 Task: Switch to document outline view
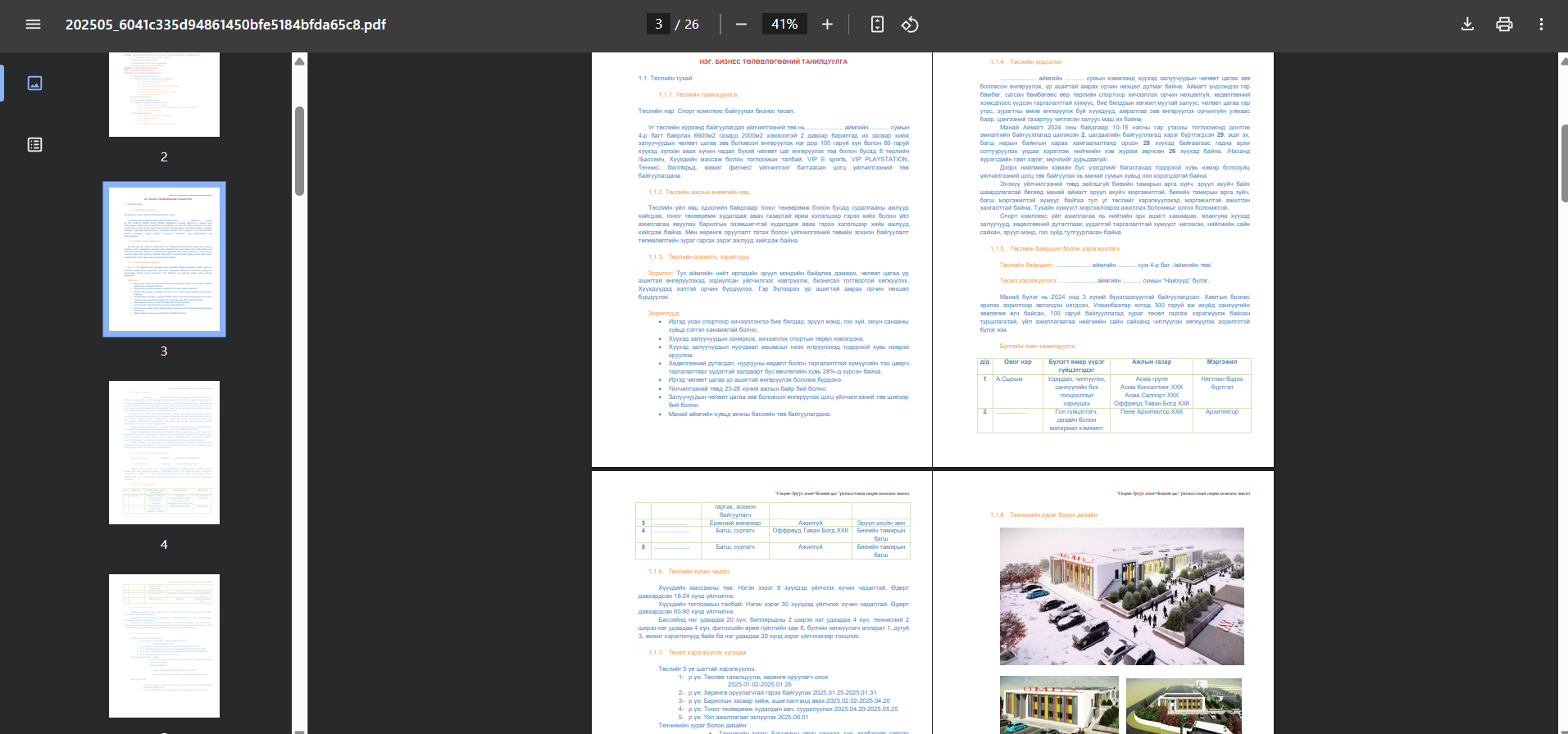[x=34, y=145]
